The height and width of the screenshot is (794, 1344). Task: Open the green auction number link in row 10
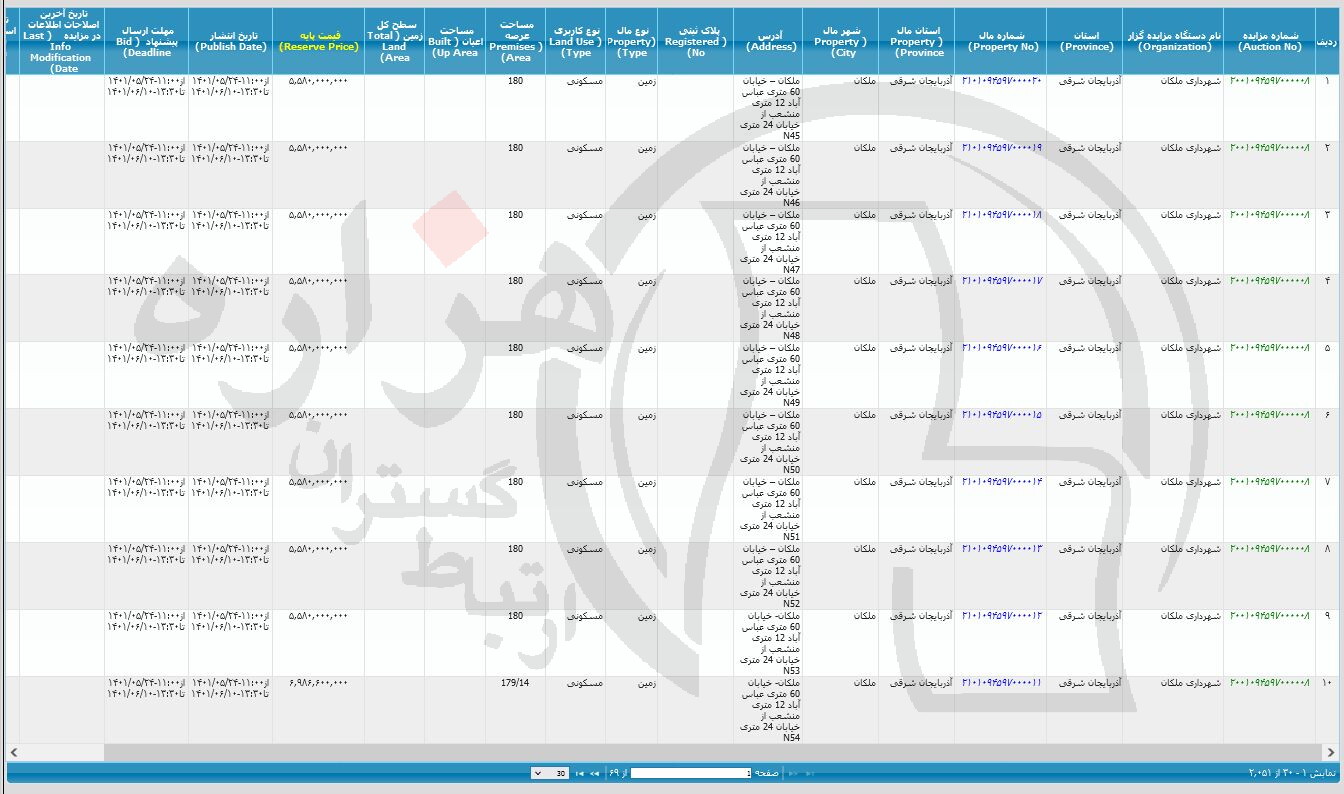tap(1269, 683)
